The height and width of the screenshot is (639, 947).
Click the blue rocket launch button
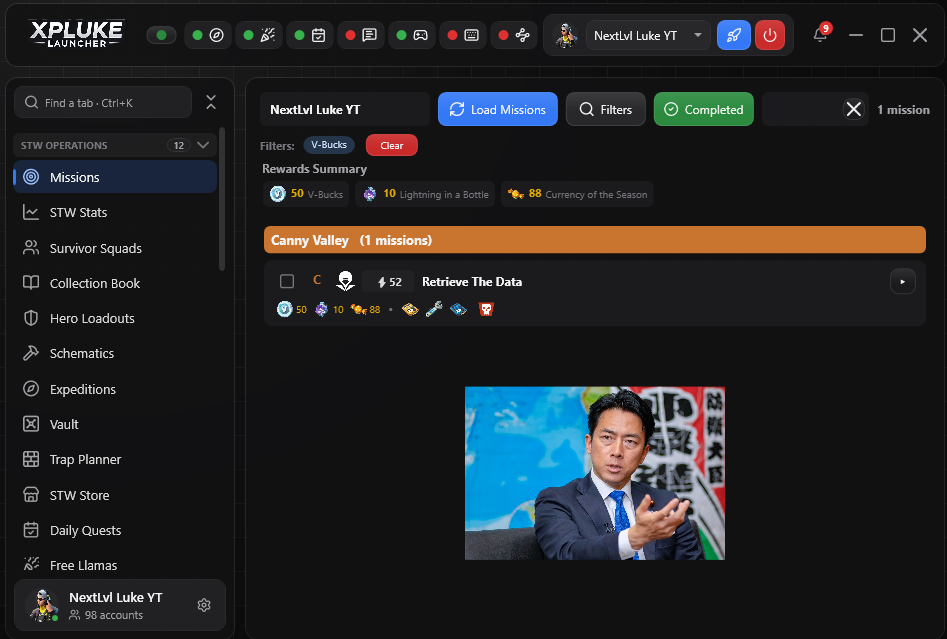734,36
